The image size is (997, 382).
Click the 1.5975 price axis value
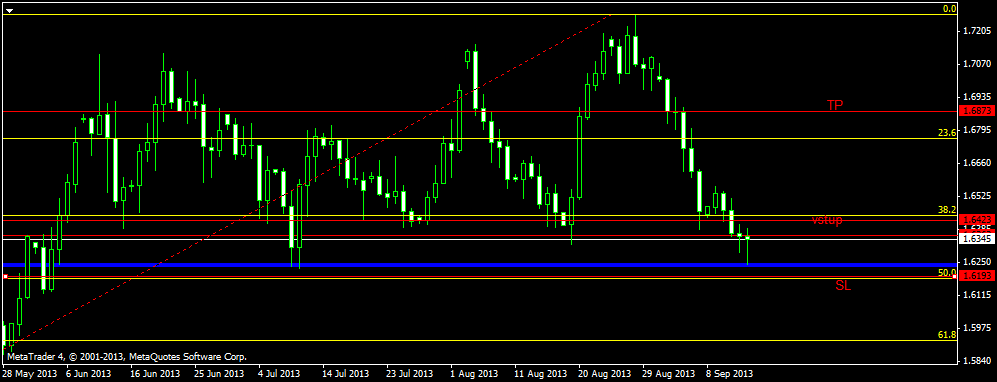pos(978,328)
